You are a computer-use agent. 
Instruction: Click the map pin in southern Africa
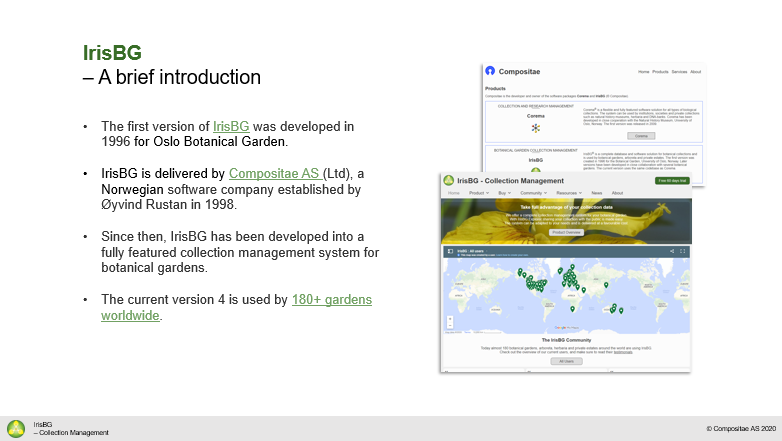pos(573,309)
